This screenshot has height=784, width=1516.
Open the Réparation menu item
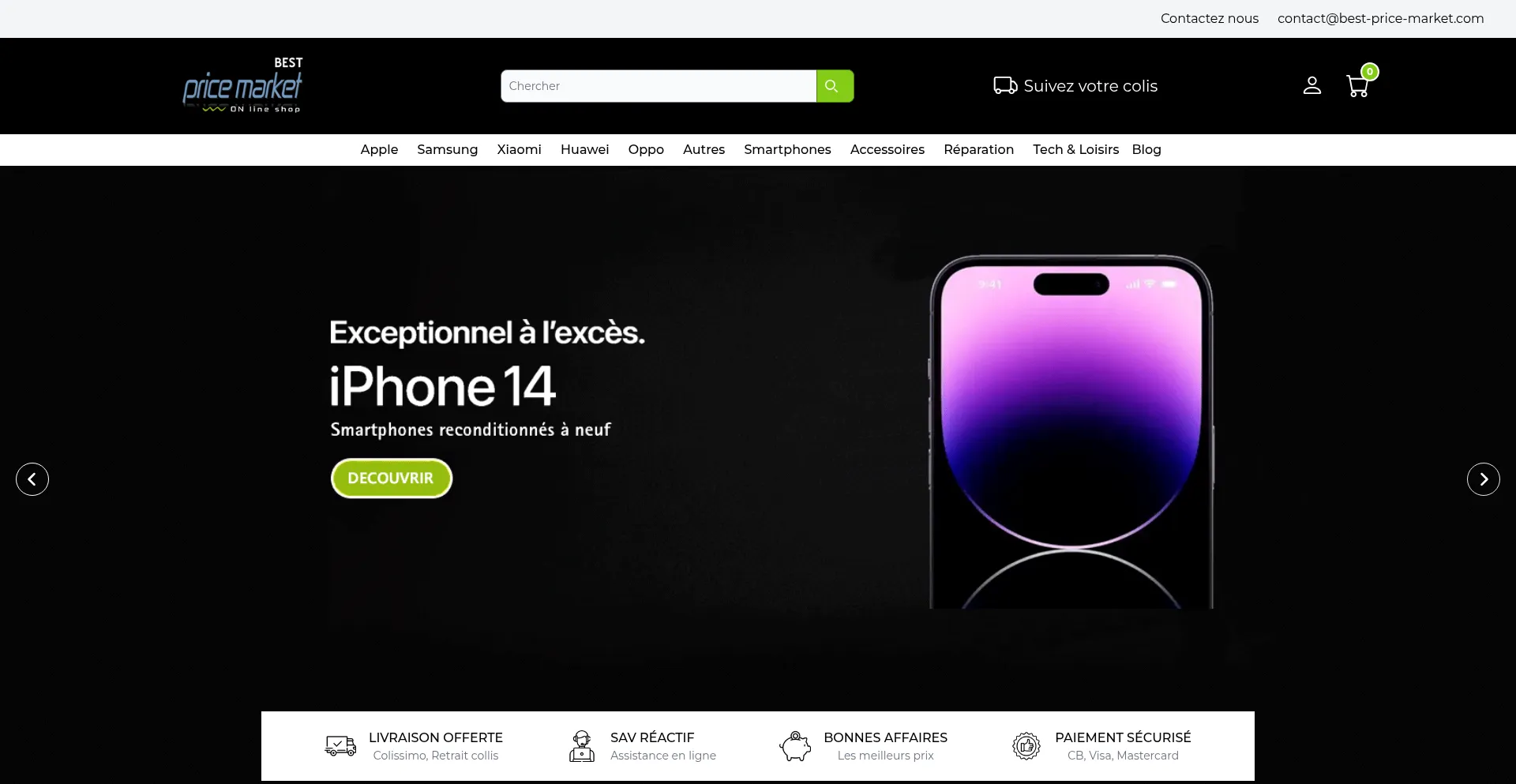(978, 149)
